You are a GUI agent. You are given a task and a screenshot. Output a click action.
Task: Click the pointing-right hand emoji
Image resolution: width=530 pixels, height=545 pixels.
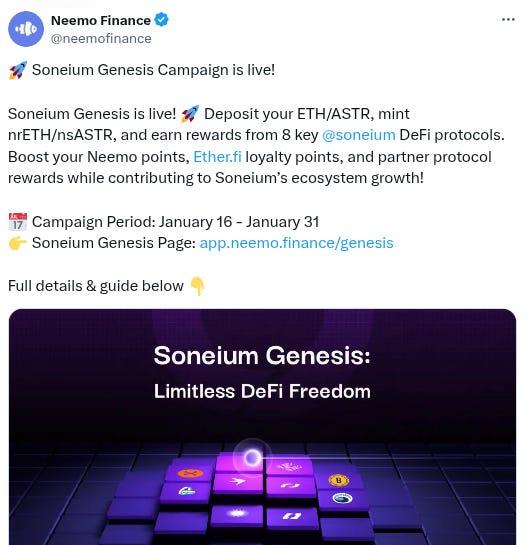[x=18, y=243]
